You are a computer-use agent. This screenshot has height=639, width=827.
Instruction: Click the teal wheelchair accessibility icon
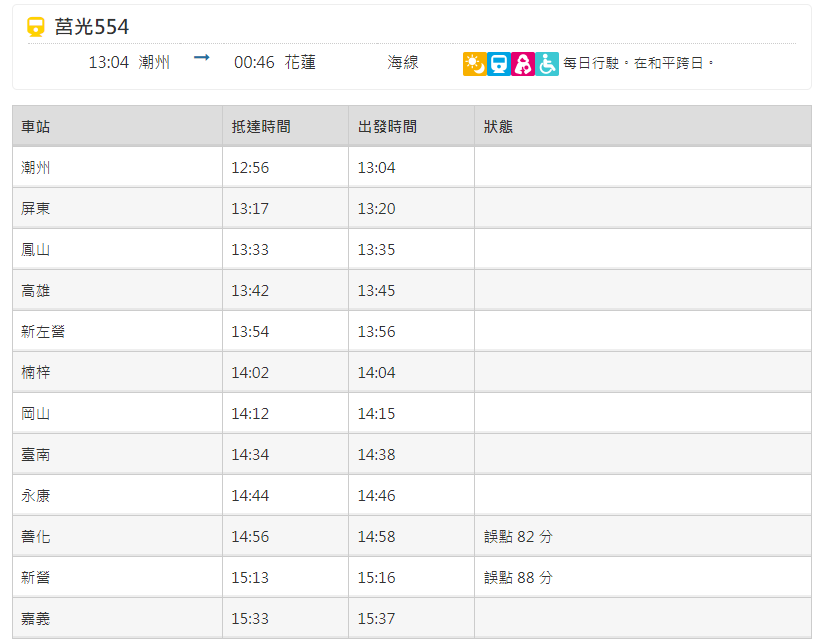(547, 64)
